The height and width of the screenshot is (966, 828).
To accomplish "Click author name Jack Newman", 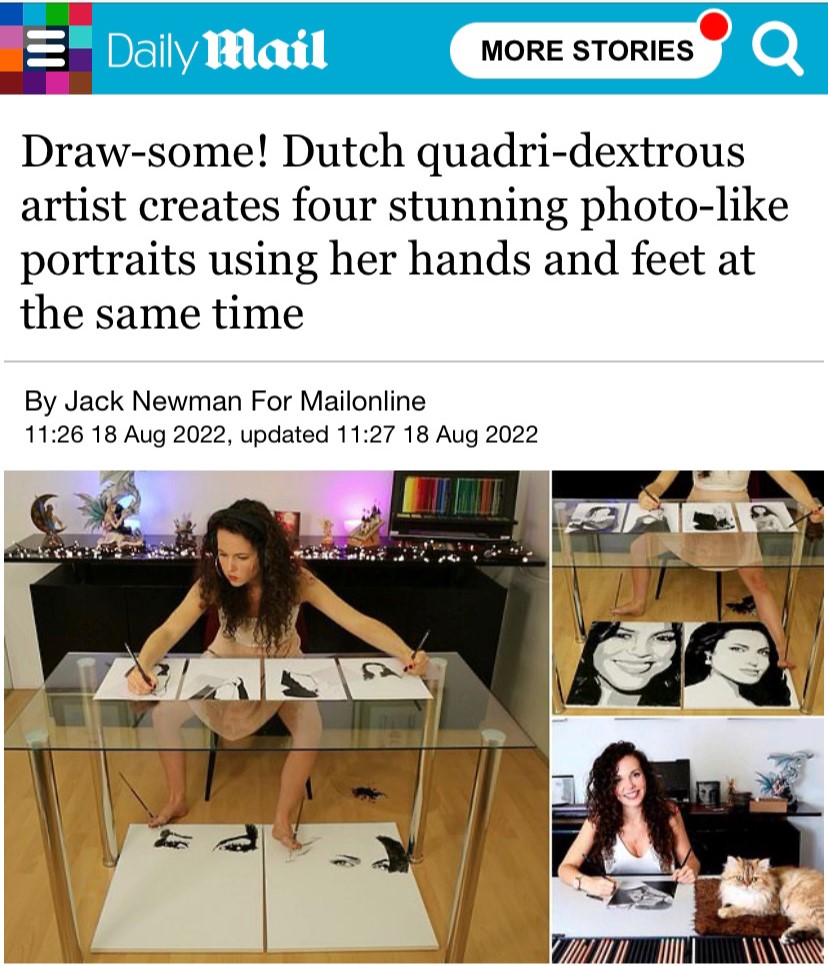I will pos(153,401).
